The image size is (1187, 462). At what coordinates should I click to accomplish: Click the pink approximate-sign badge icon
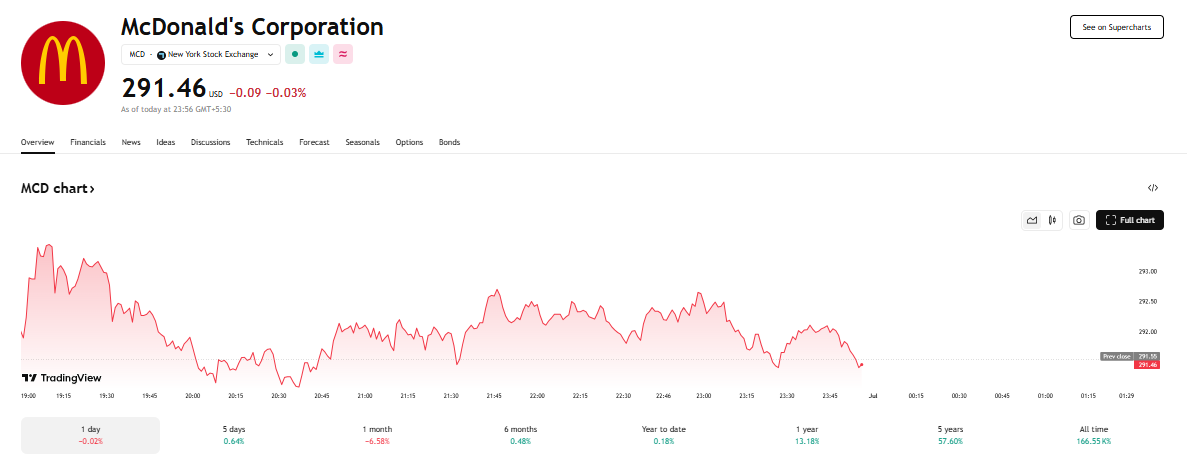343,55
